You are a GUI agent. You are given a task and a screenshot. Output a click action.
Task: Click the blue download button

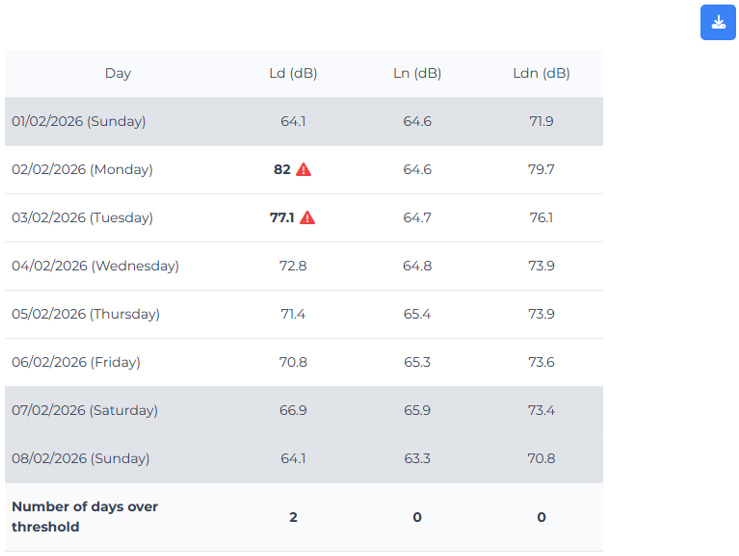pyautogui.click(x=718, y=23)
